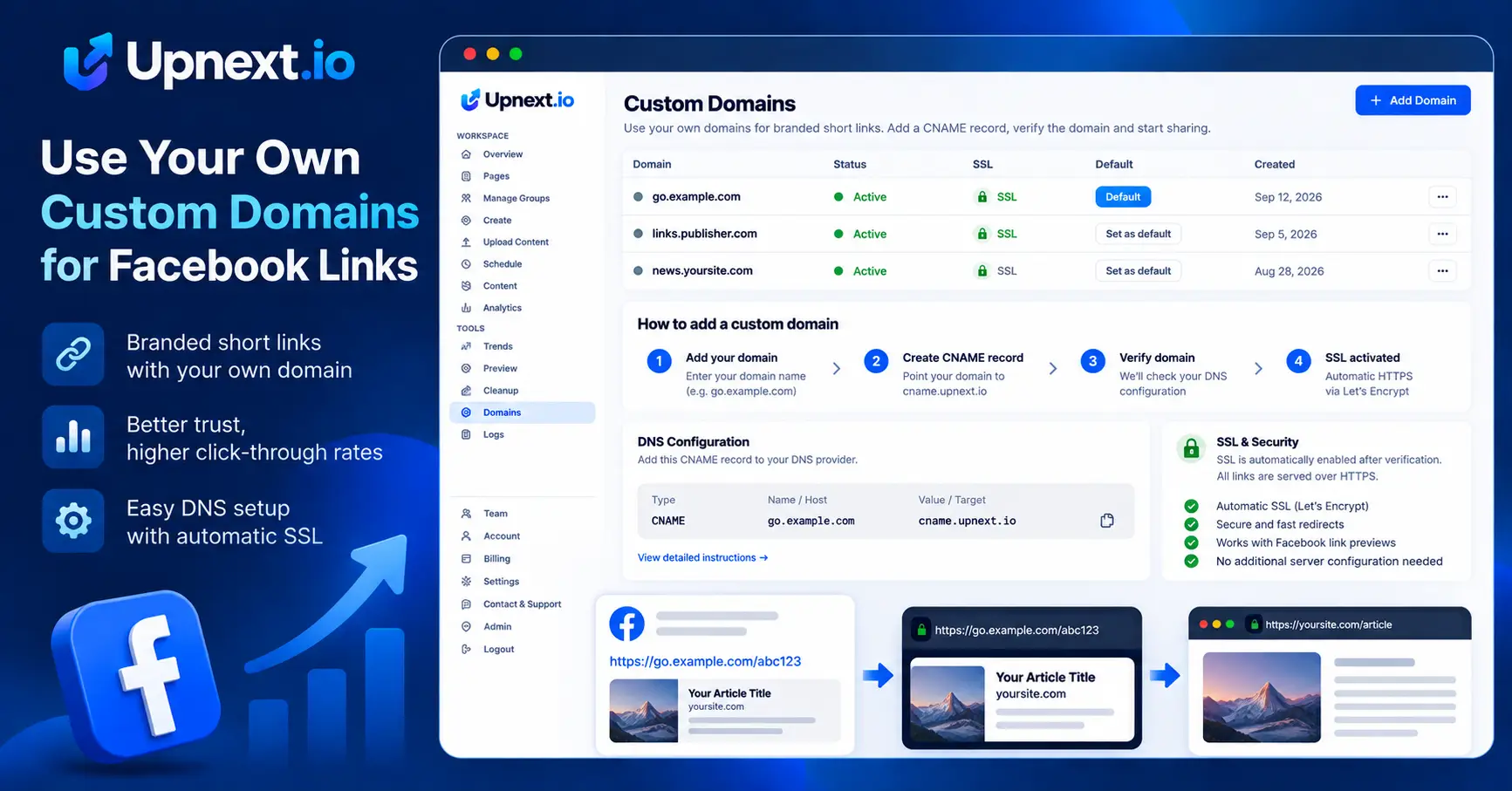Open the Account page
The image size is (1512, 791).
(502, 536)
